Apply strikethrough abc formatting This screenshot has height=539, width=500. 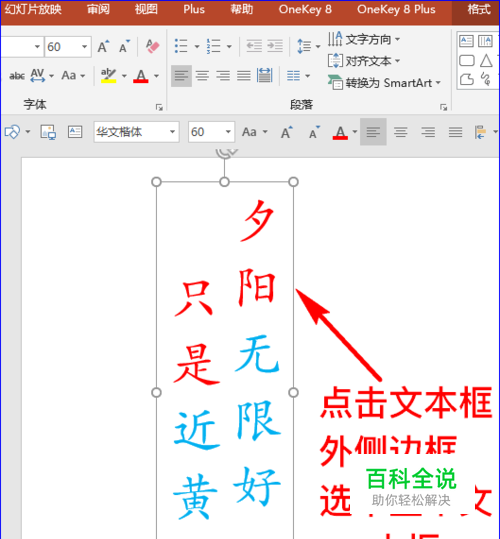point(17,76)
